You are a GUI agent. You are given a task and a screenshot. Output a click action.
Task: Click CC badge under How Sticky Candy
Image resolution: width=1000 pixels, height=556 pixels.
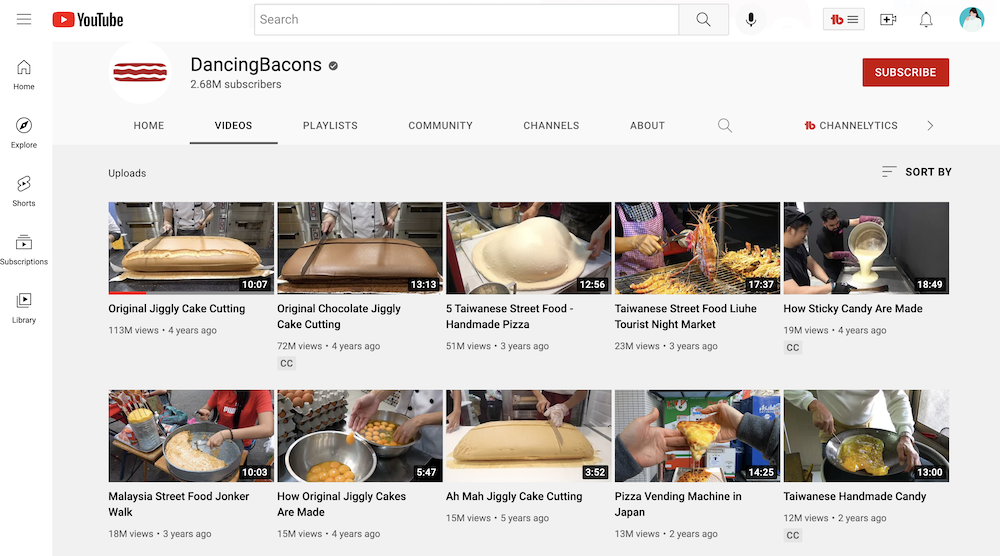792,348
